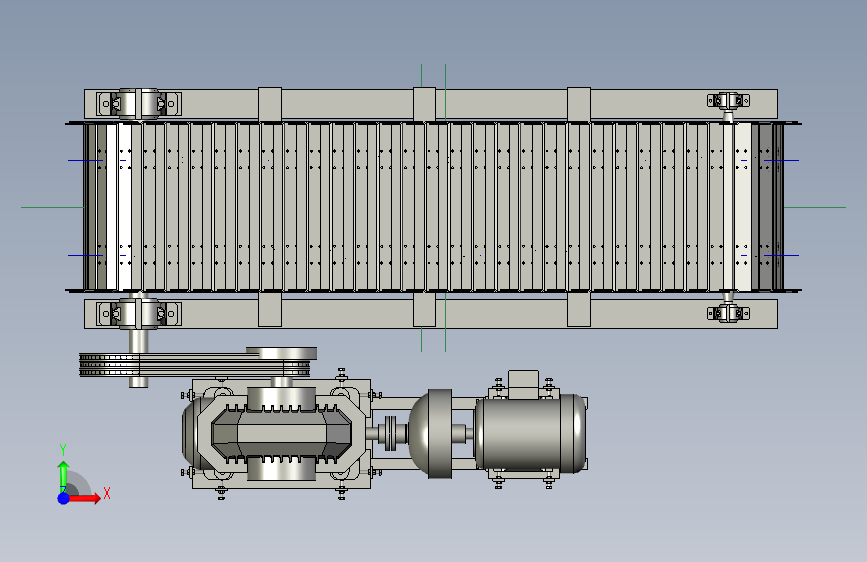Select the lower frame rail

[431, 314]
